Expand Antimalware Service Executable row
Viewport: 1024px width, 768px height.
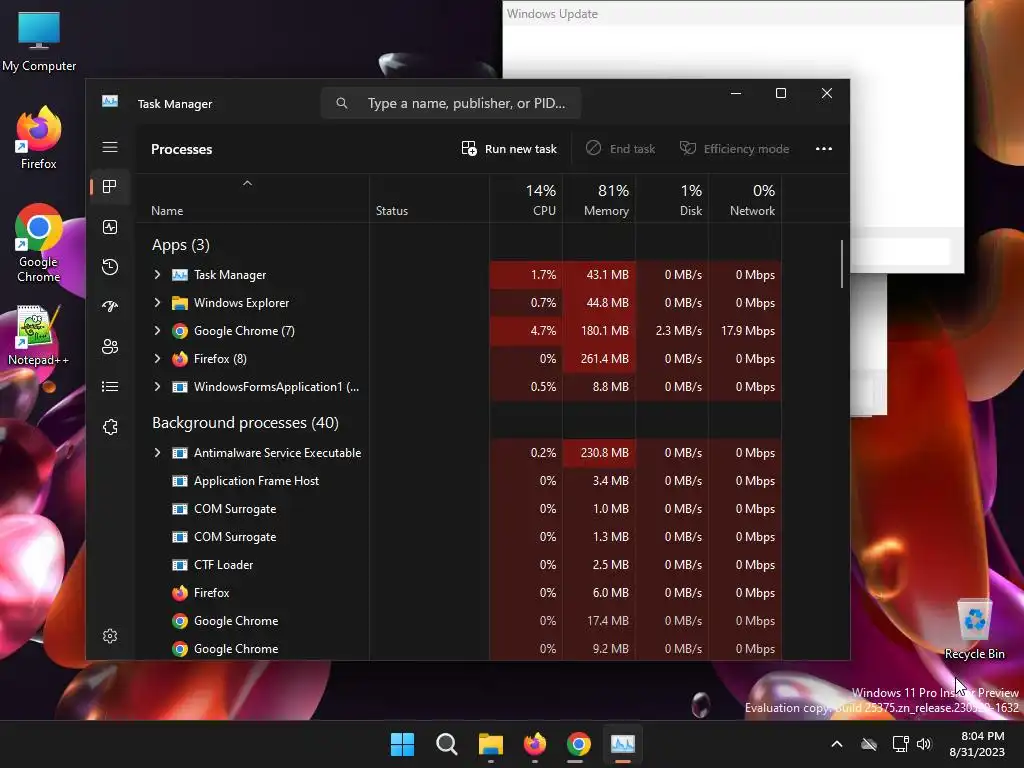pyautogui.click(x=157, y=453)
